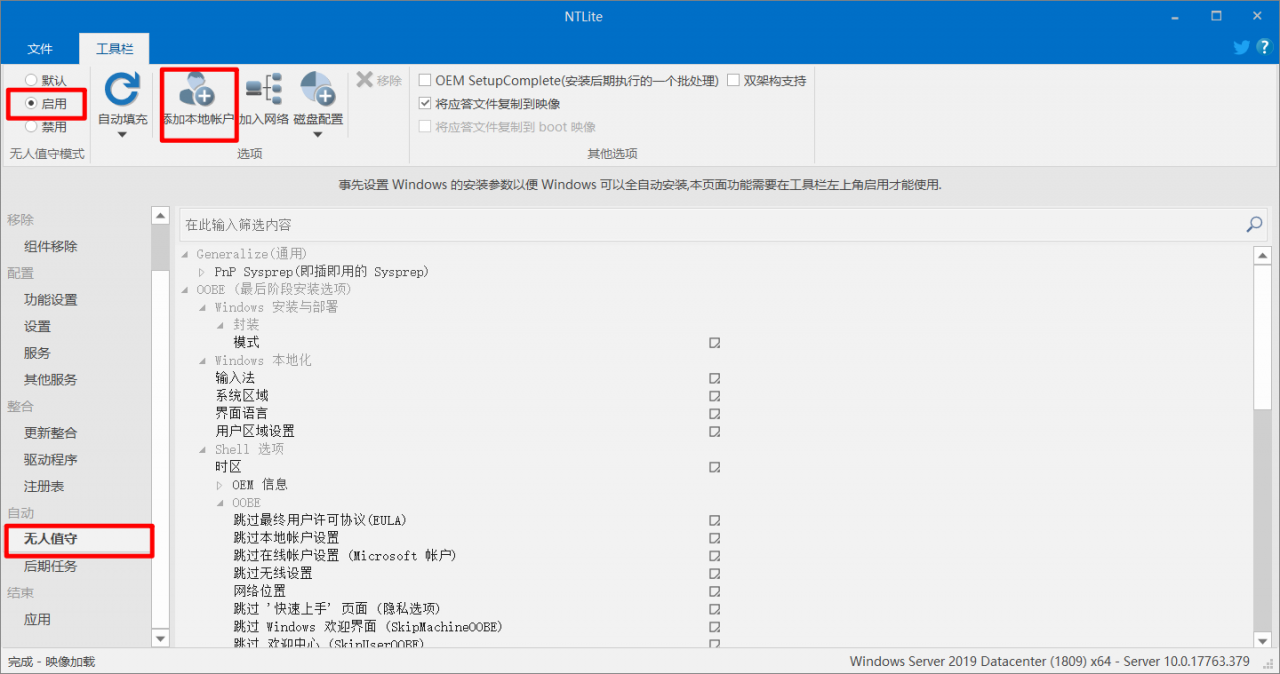Screen dimensions: 1280x674
Task: Select the 禁用 unattended mode radio button
Action: point(32,127)
